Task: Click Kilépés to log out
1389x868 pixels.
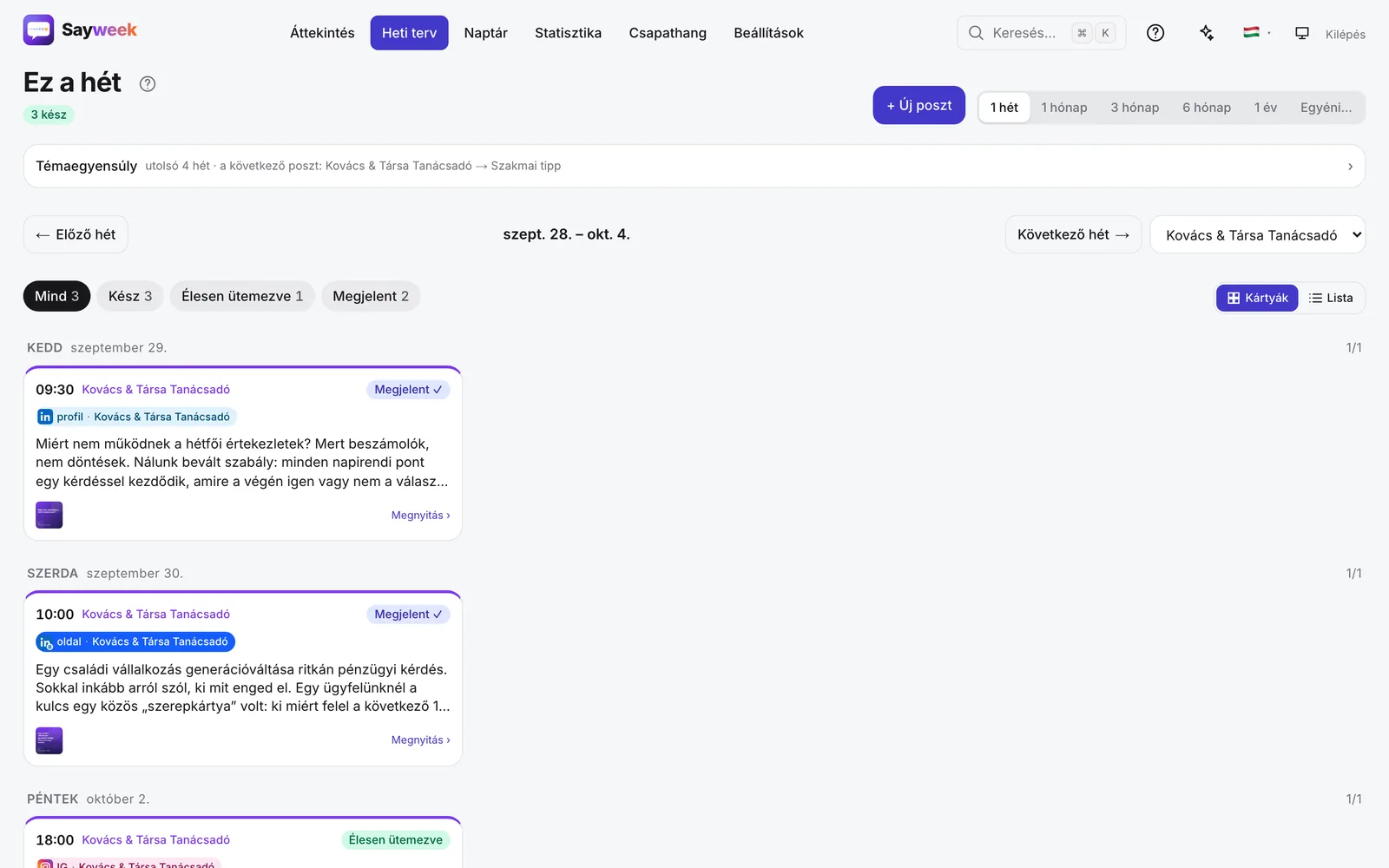Action: (x=1345, y=34)
